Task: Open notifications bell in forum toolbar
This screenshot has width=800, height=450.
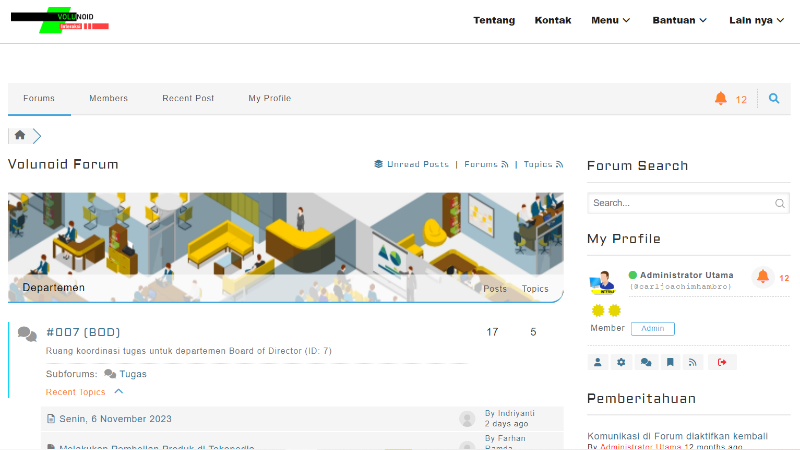Action: point(721,99)
